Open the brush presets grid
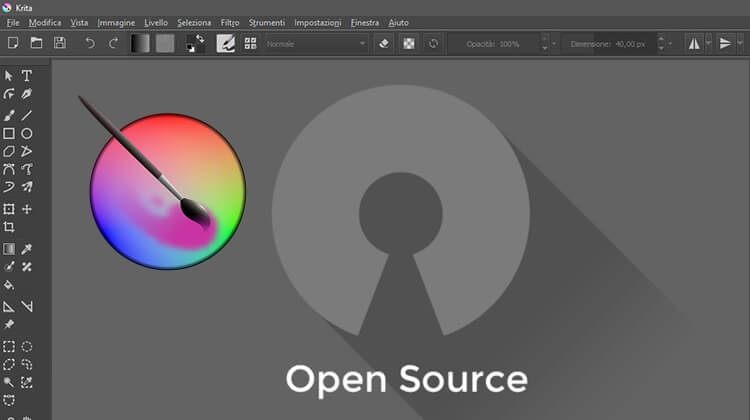 pyautogui.click(x=251, y=44)
